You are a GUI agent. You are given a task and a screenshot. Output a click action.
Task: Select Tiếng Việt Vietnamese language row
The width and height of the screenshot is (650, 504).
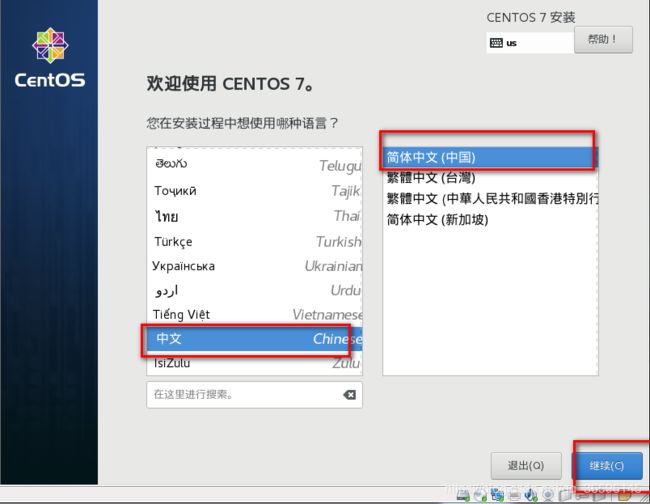254,315
